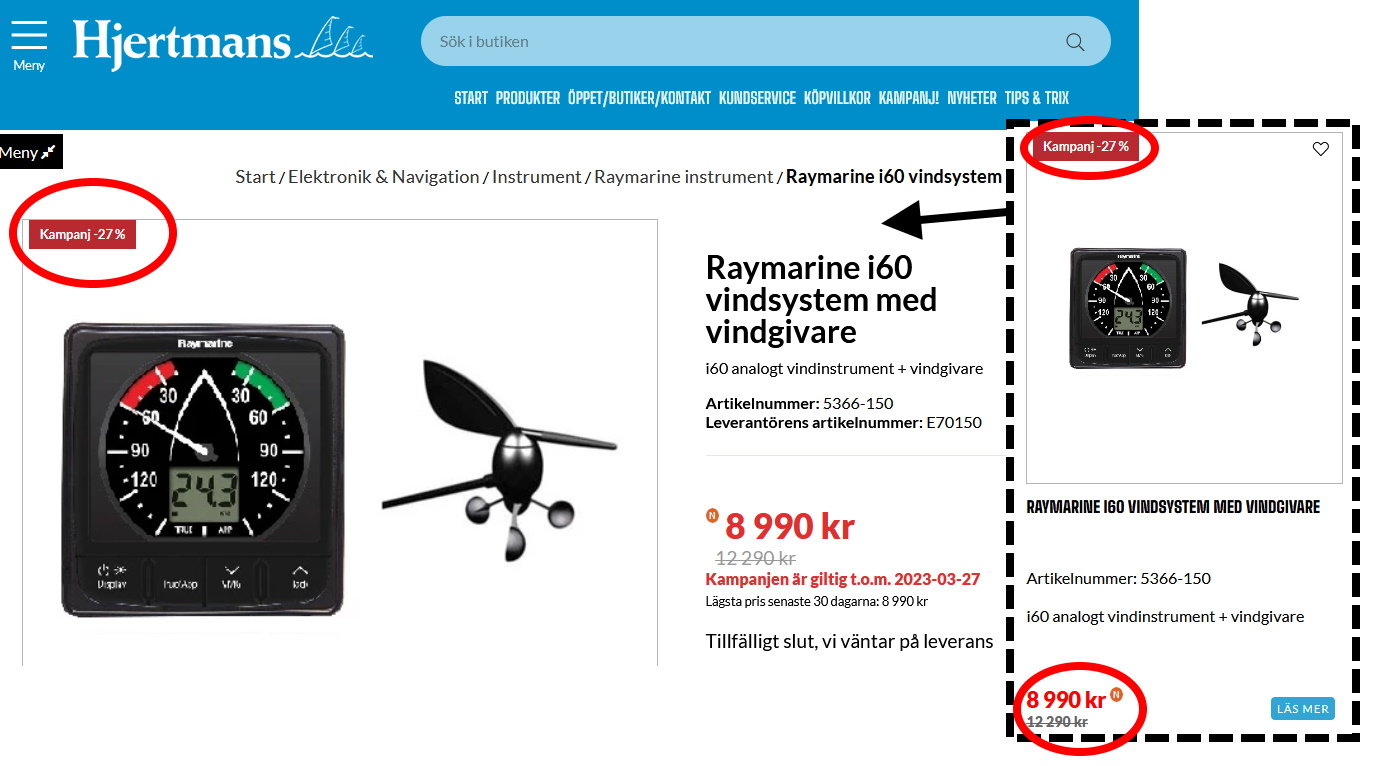
Task: Click the orange N badge beside main price
Action: point(712,516)
